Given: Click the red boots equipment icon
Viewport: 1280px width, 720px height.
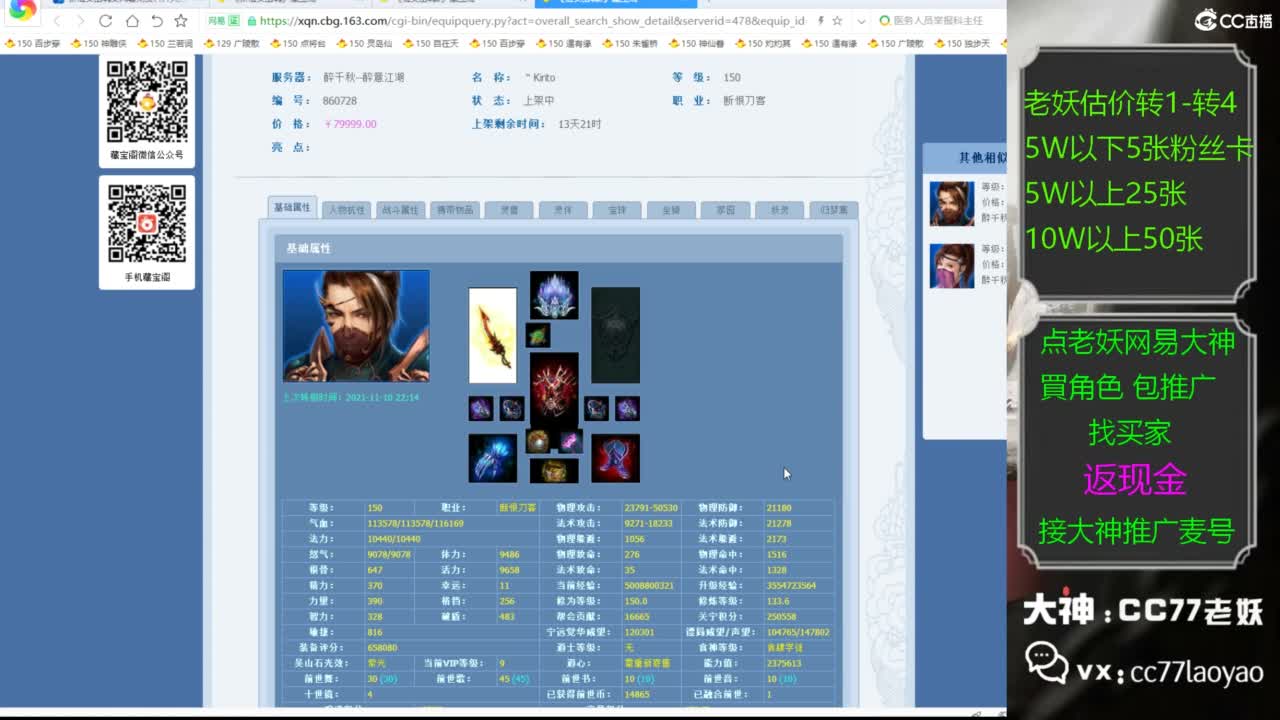Looking at the screenshot, I should pos(615,458).
